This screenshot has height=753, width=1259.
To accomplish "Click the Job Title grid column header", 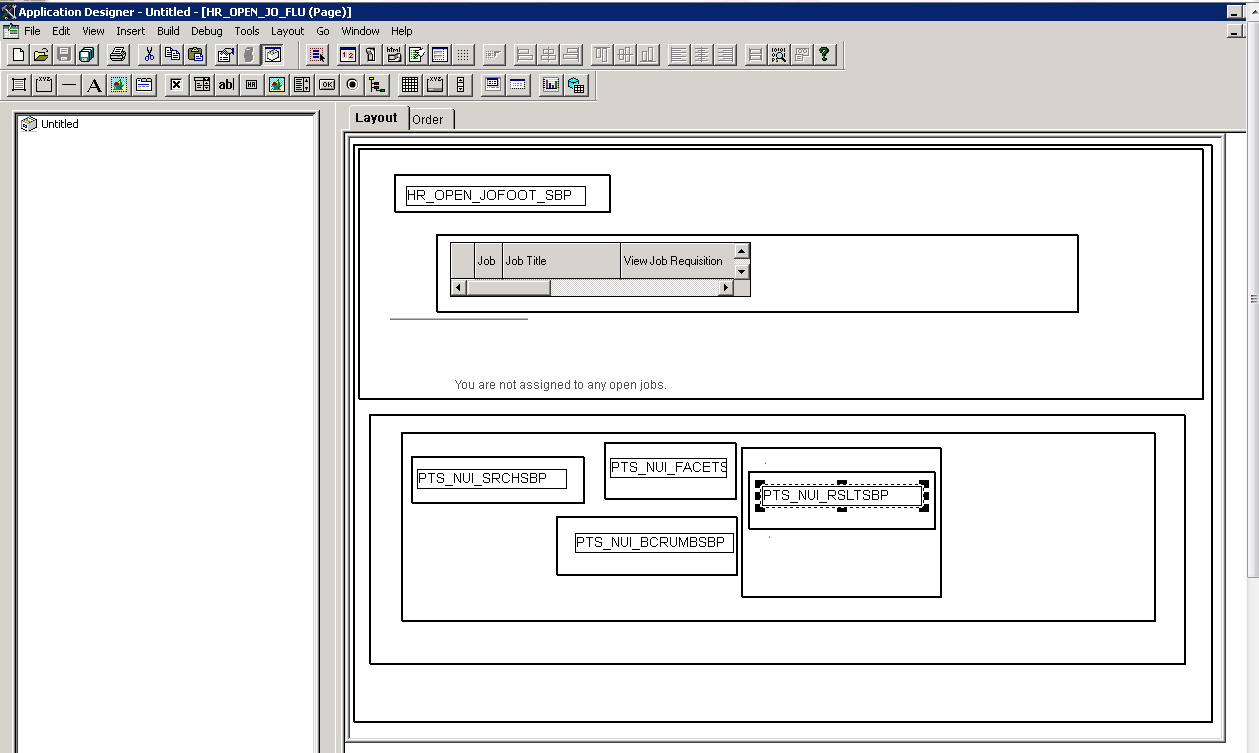I will tap(561, 260).
